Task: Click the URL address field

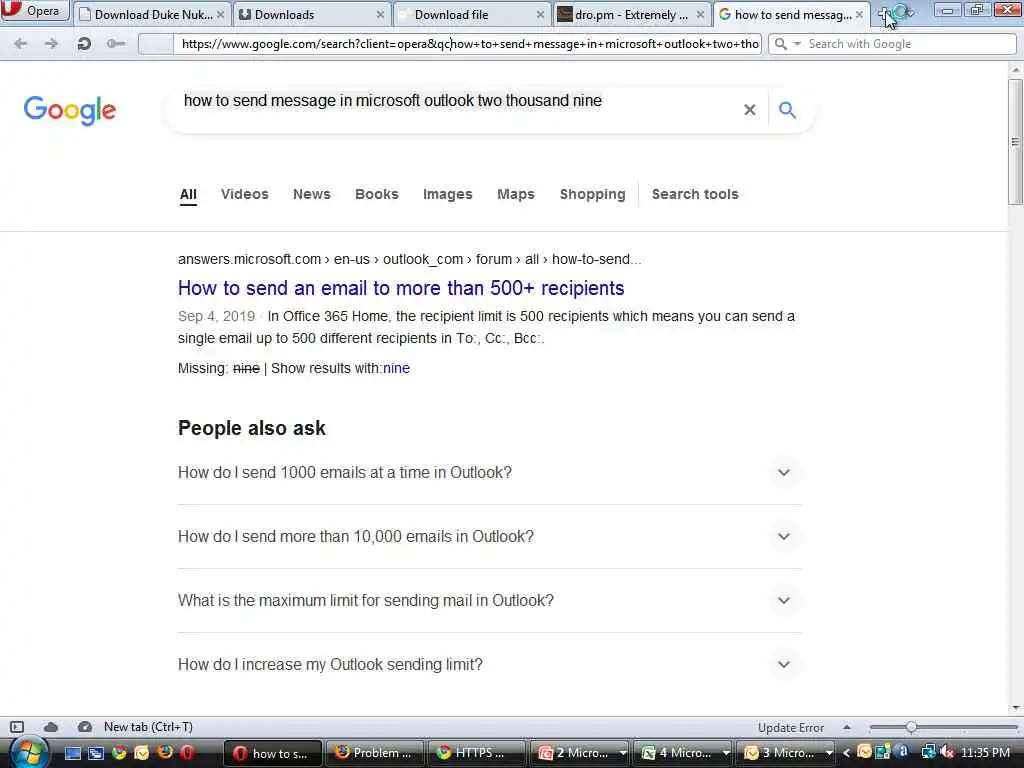Action: [x=467, y=44]
